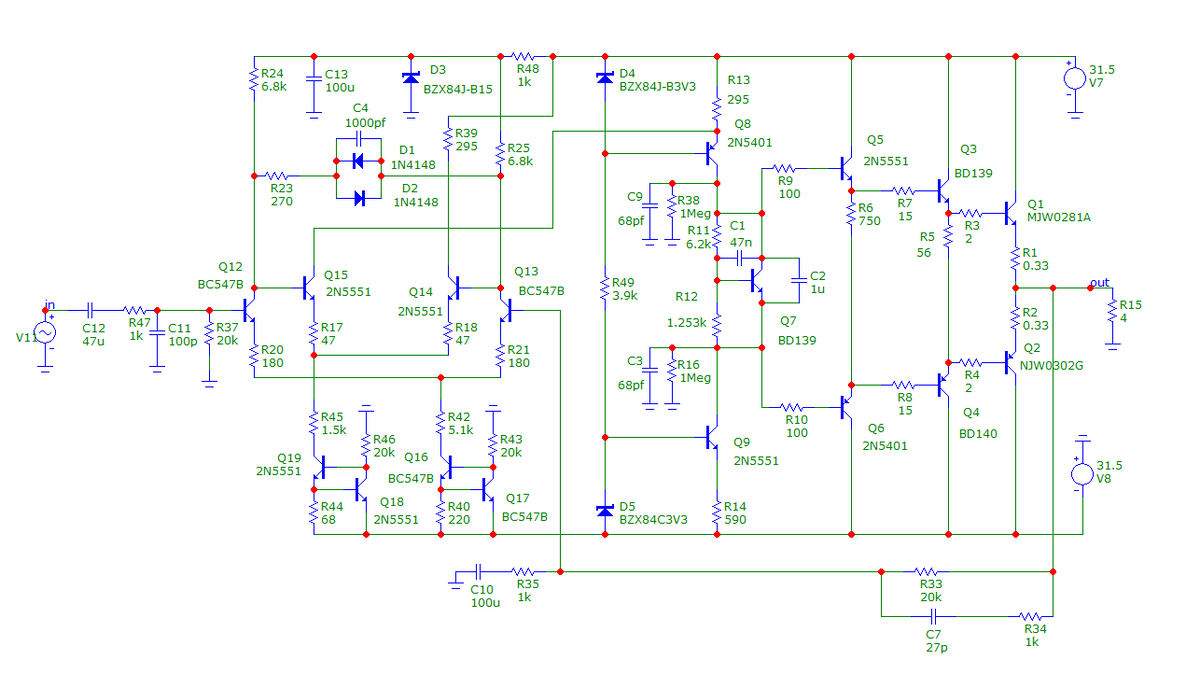Select the '27p' value of C7
This screenshot has height=688, width=1200.
936,647
